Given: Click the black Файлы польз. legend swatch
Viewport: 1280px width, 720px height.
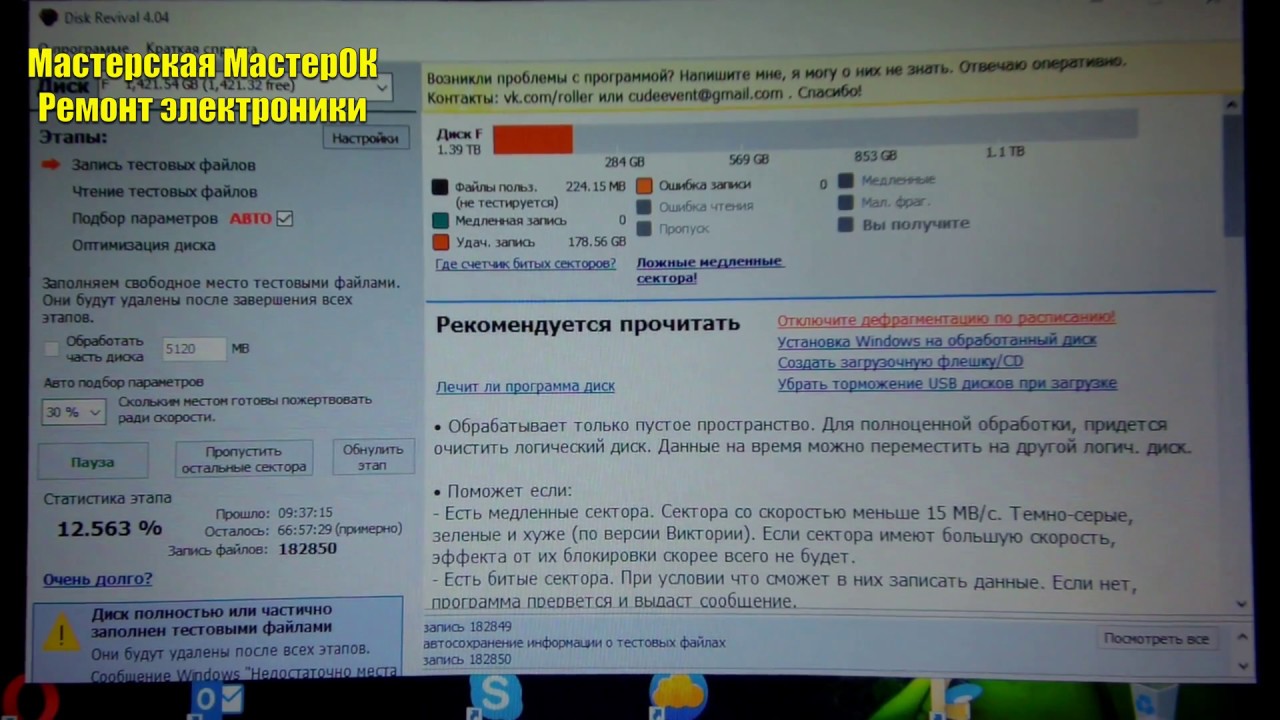Looking at the screenshot, I should click(x=440, y=187).
